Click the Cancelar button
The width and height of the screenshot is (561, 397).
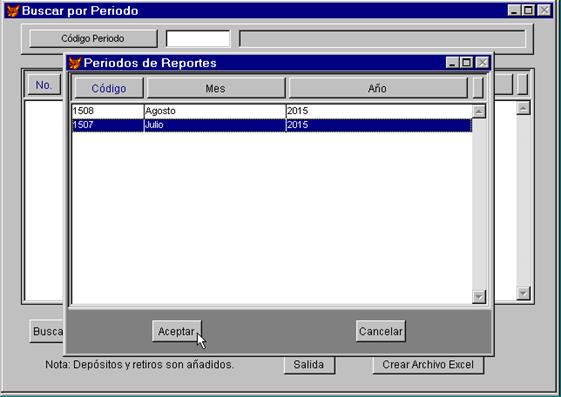(x=380, y=331)
